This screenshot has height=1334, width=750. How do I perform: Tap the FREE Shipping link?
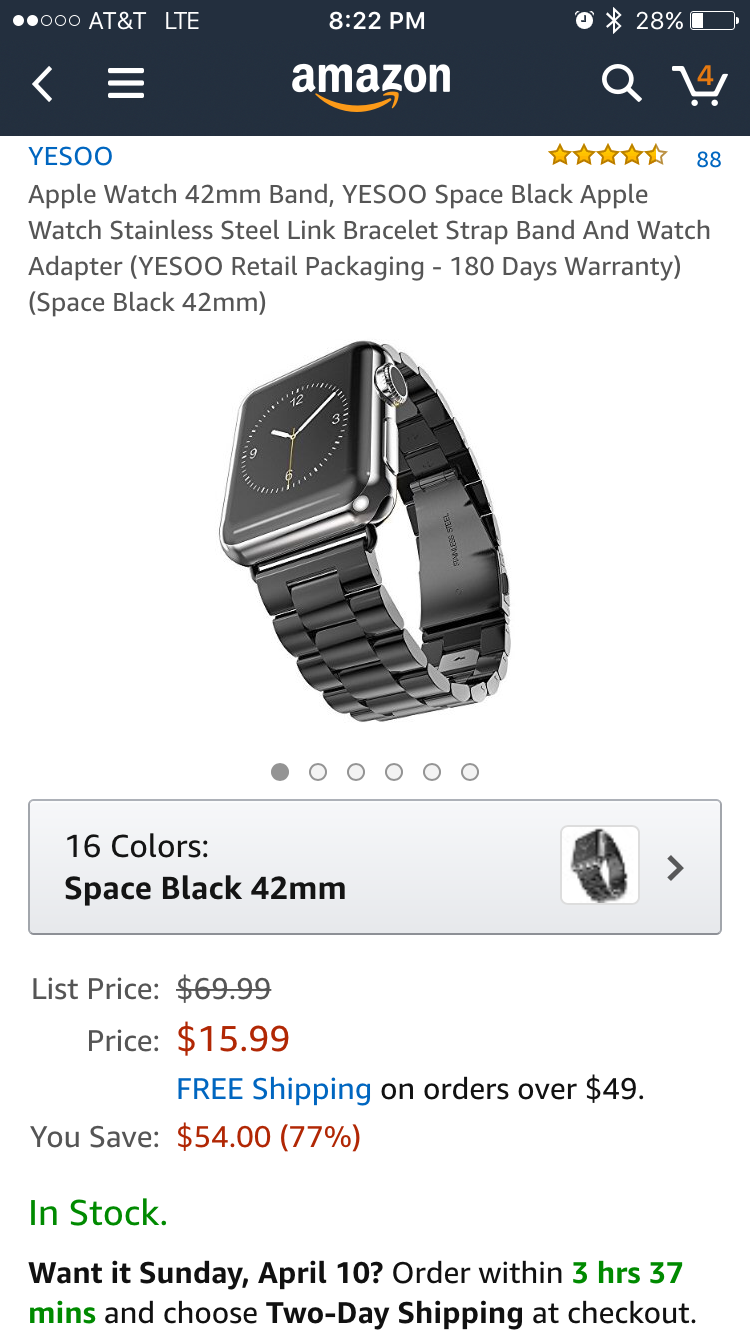coord(273,1088)
